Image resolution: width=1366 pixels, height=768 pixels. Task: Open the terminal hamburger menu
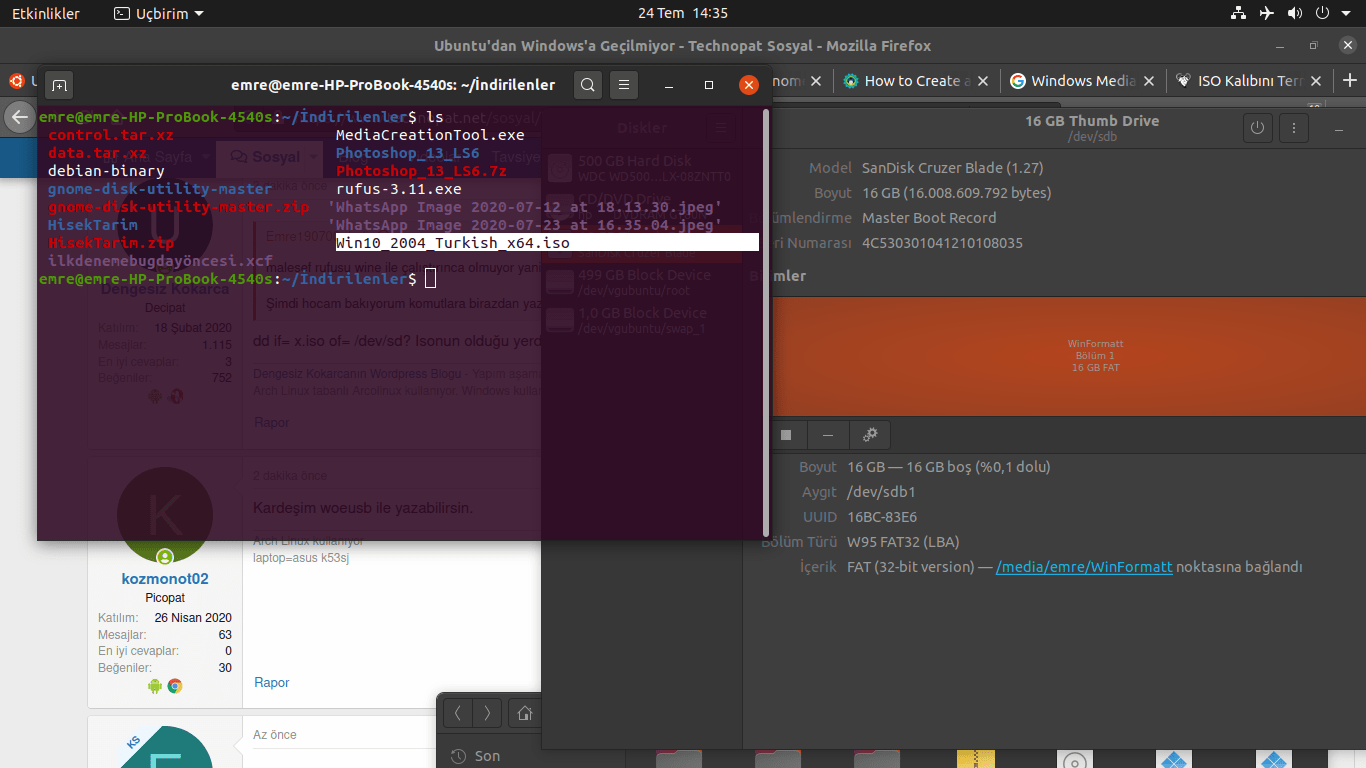(x=624, y=85)
